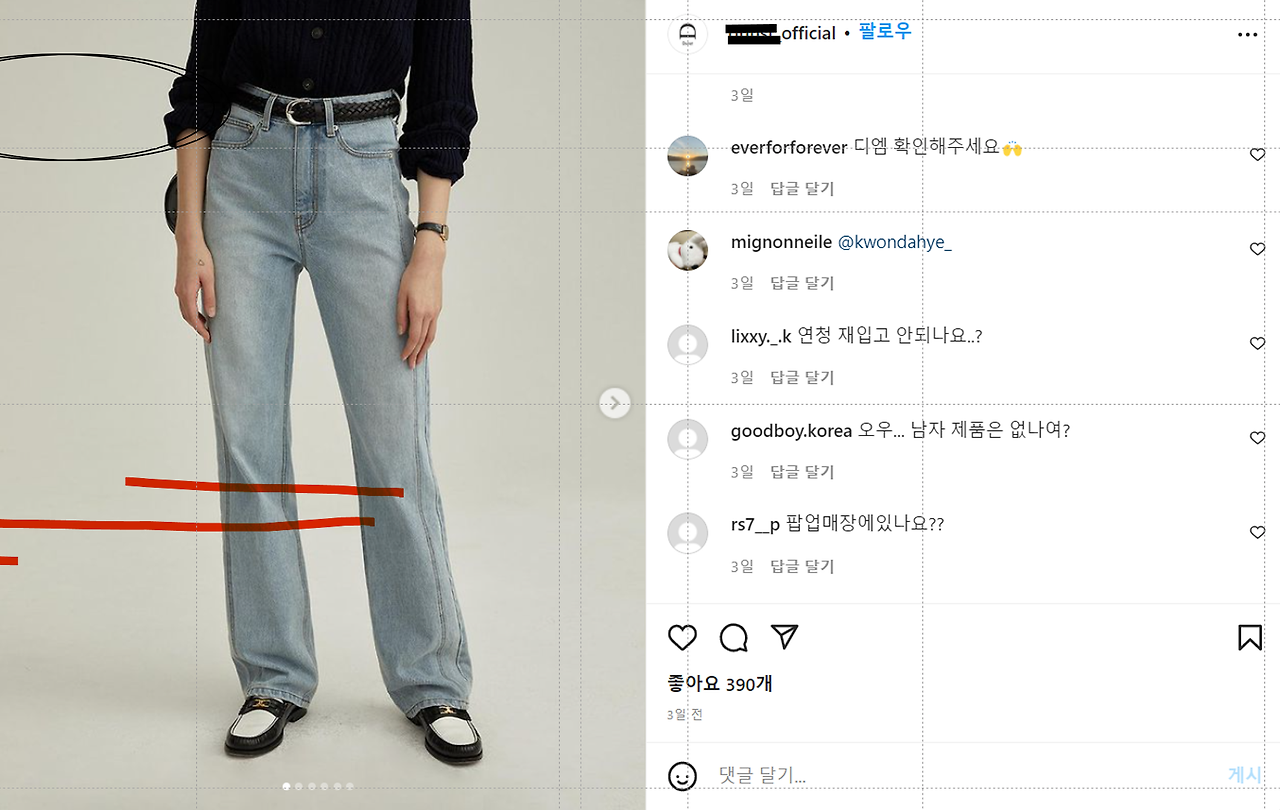Like rs7__p's comment heart
The image size is (1280, 810).
(1258, 532)
